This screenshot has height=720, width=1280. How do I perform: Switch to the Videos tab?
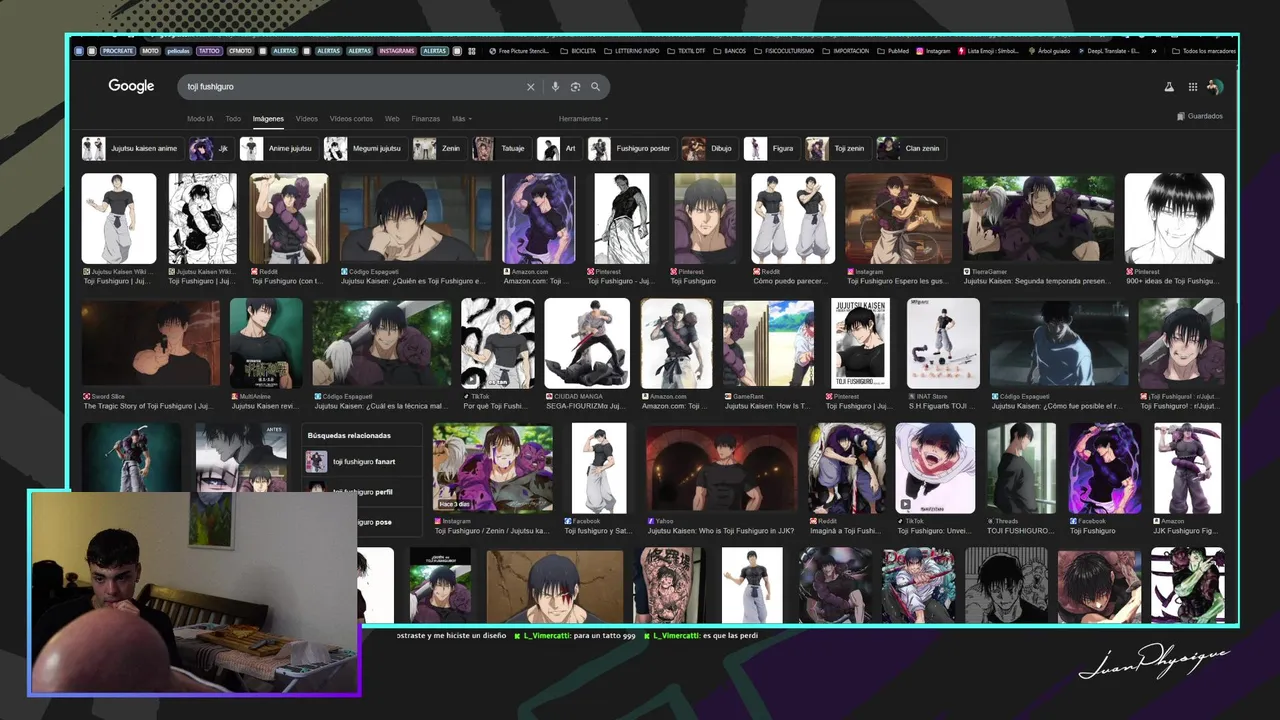coord(307,119)
